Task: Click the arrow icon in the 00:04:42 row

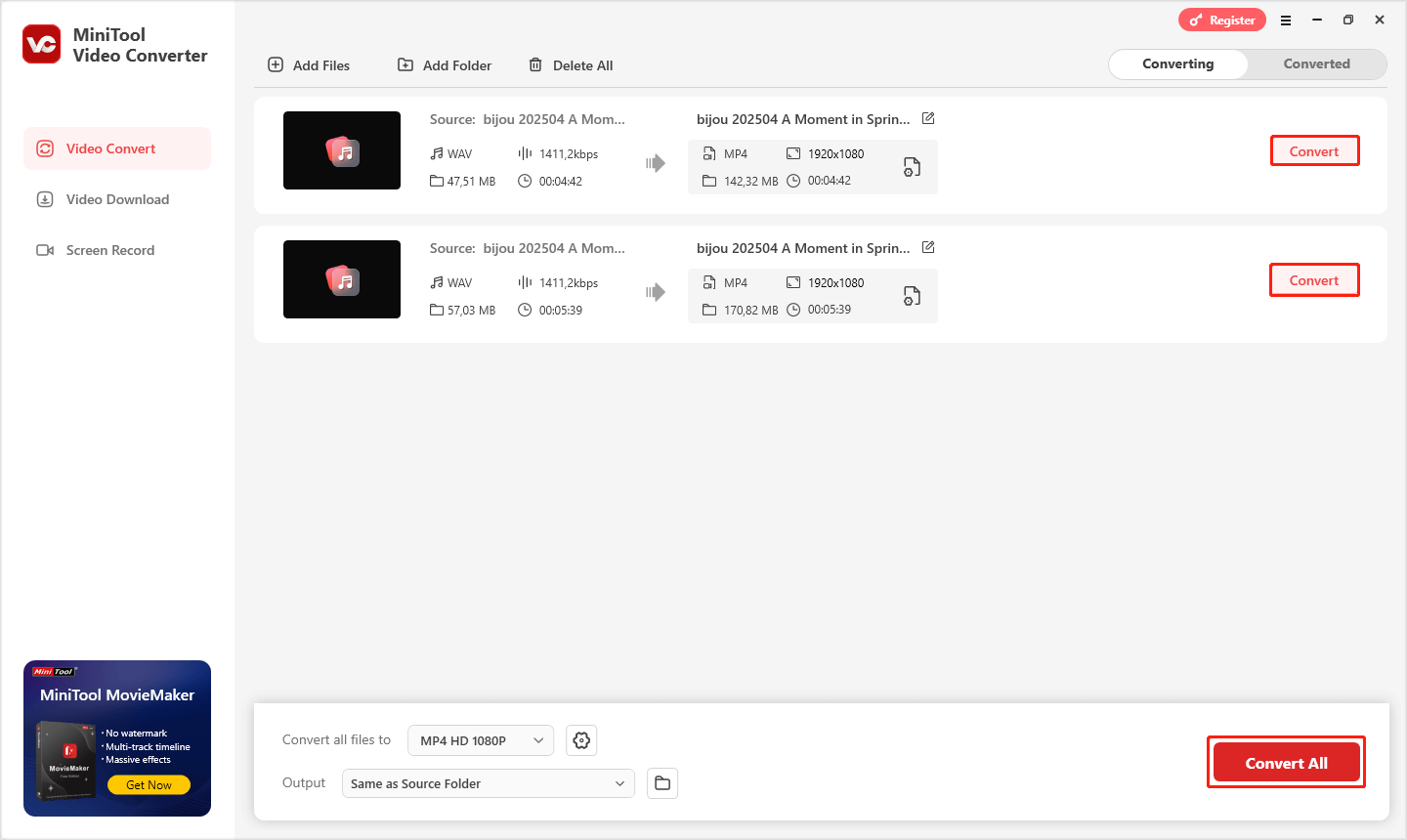Action: pos(656,163)
